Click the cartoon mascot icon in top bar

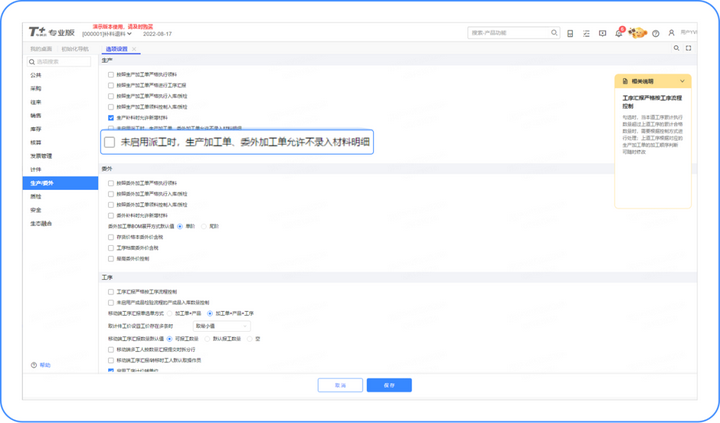[x=637, y=33]
